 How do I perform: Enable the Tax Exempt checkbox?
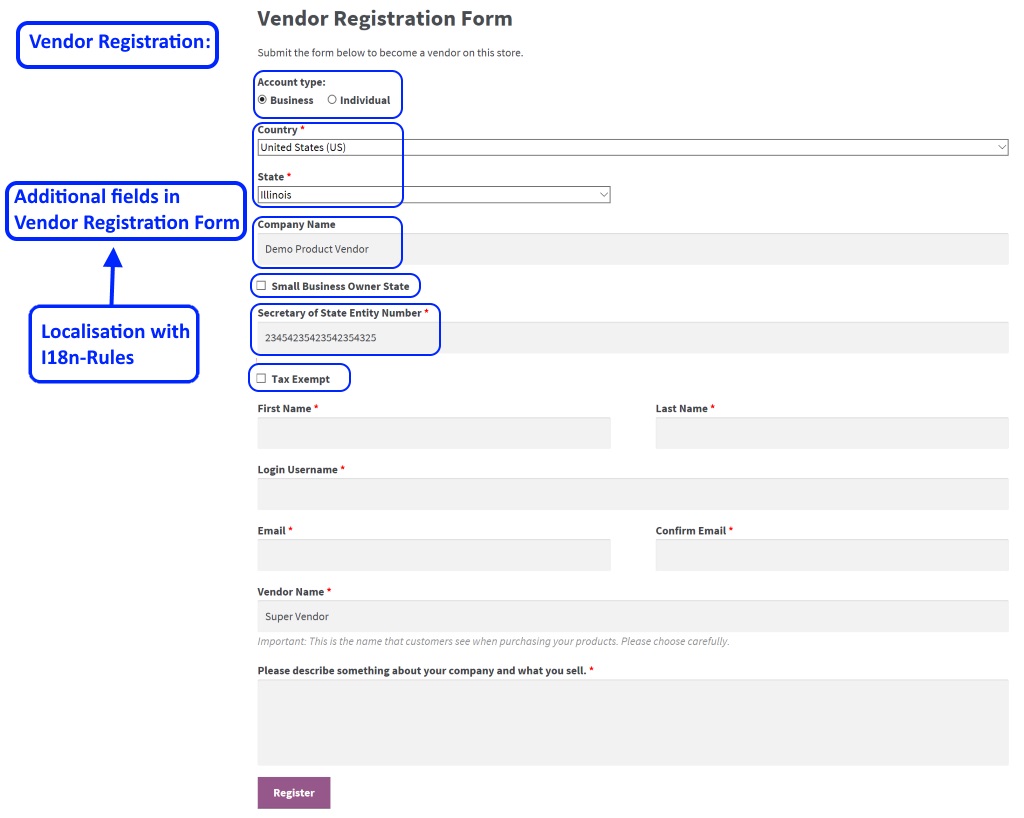tap(261, 379)
